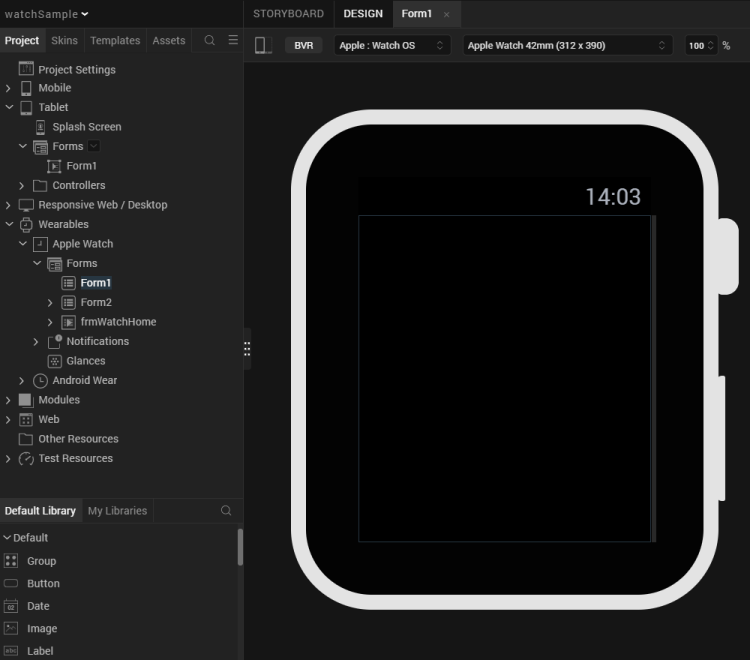Click the Project Settings icon
Viewport: 750px width, 660px height.
click(x=26, y=69)
